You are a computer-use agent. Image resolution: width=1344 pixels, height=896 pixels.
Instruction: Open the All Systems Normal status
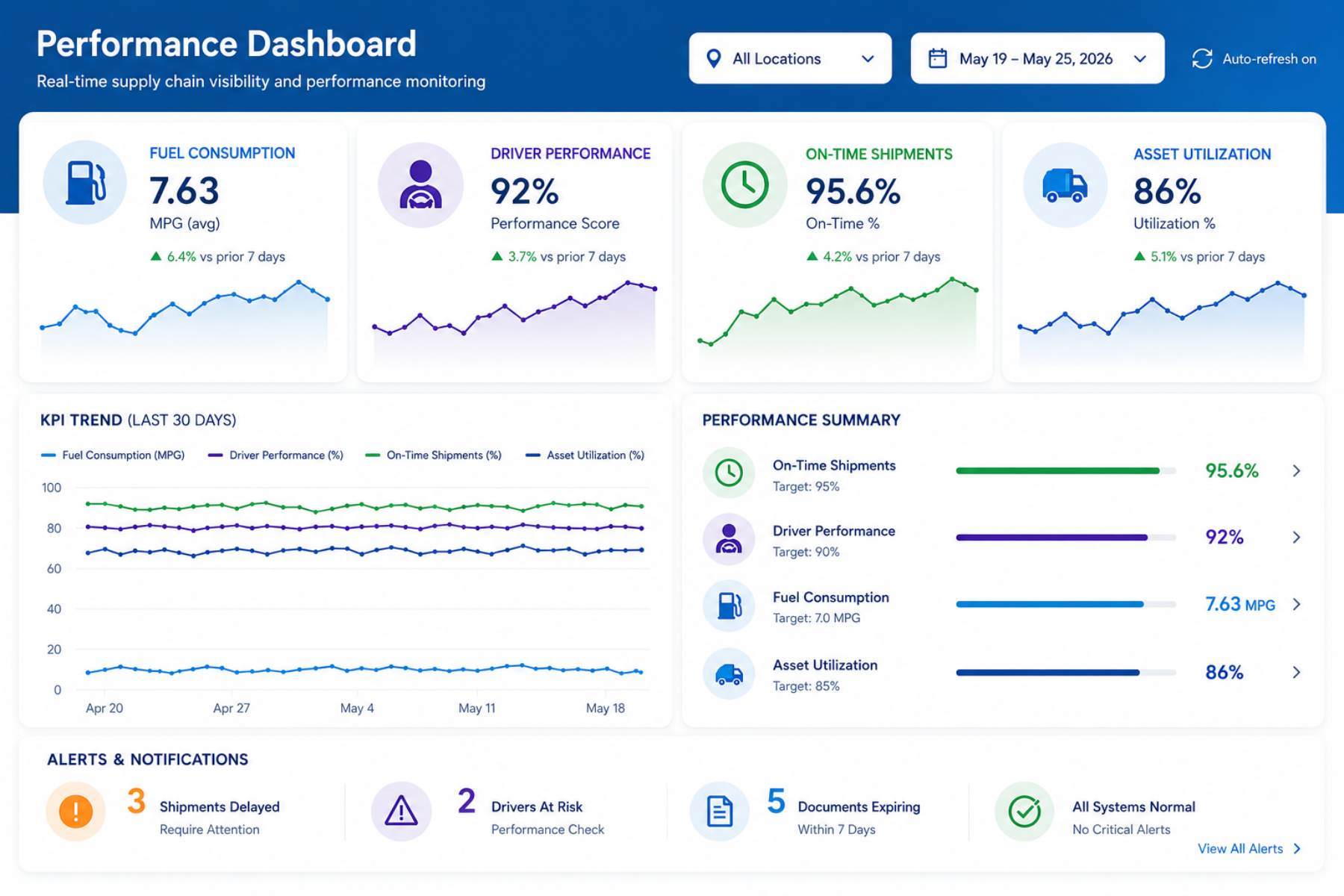pos(1095,812)
